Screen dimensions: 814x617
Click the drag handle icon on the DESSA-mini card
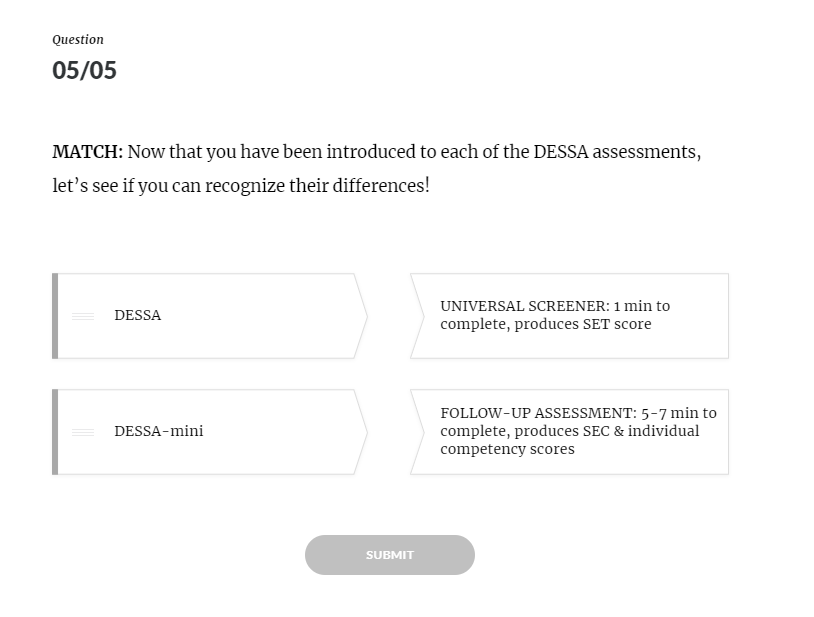[x=83, y=432]
